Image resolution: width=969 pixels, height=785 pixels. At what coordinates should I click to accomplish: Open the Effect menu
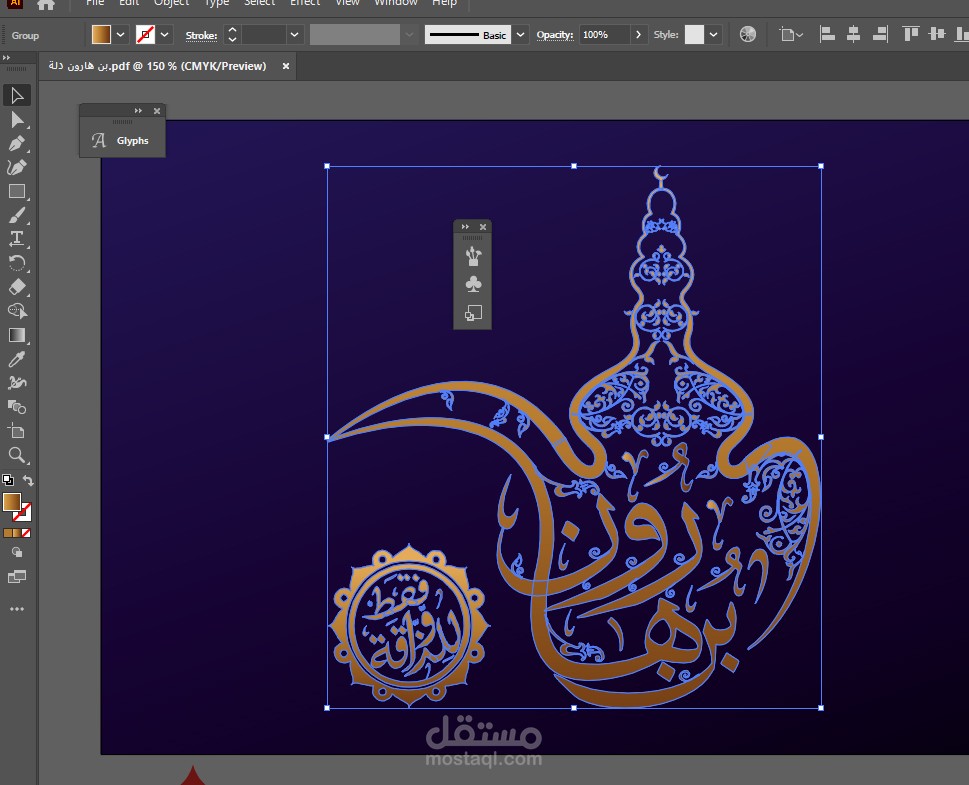click(x=305, y=3)
